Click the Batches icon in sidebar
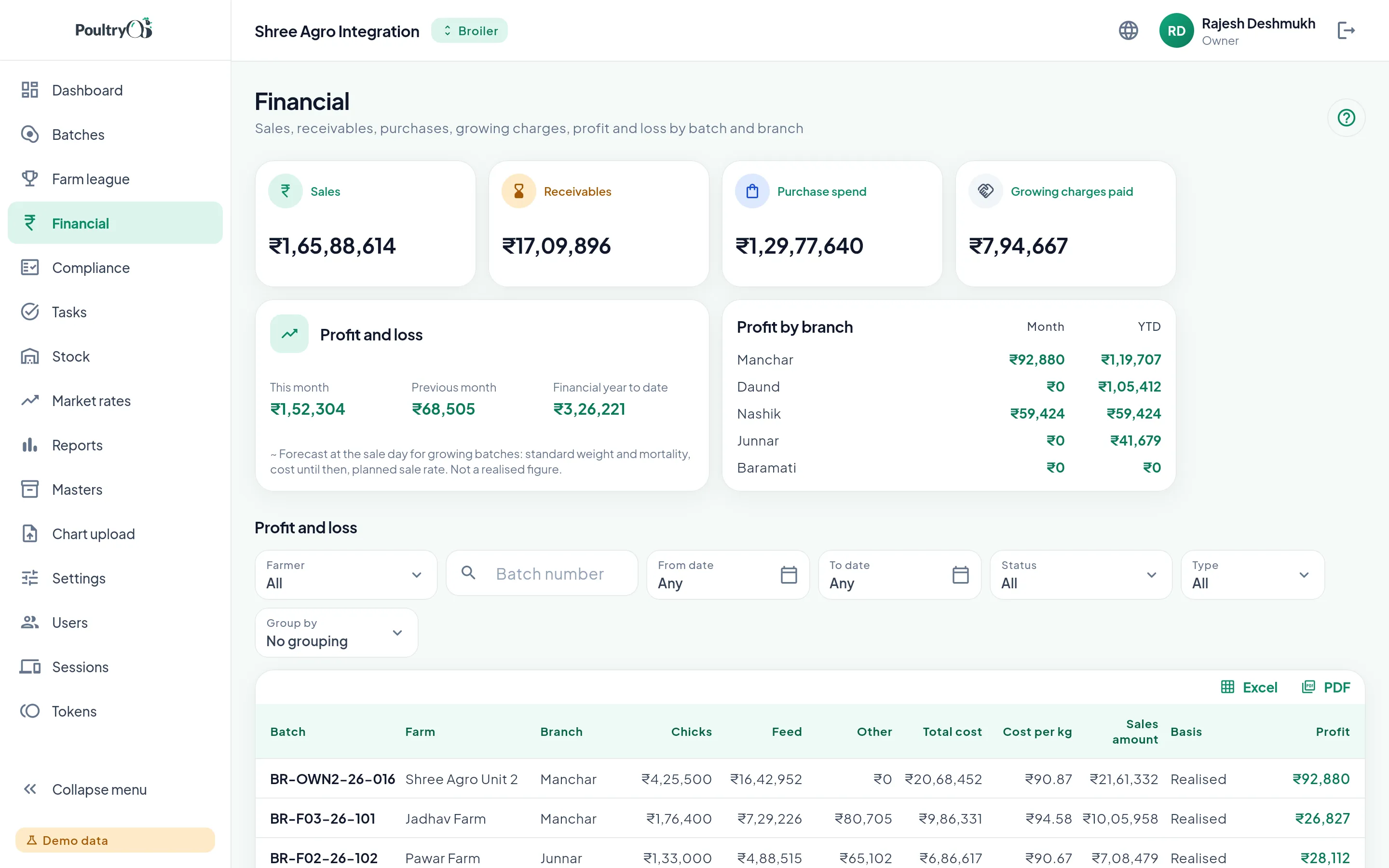The image size is (1389, 868). (30, 135)
